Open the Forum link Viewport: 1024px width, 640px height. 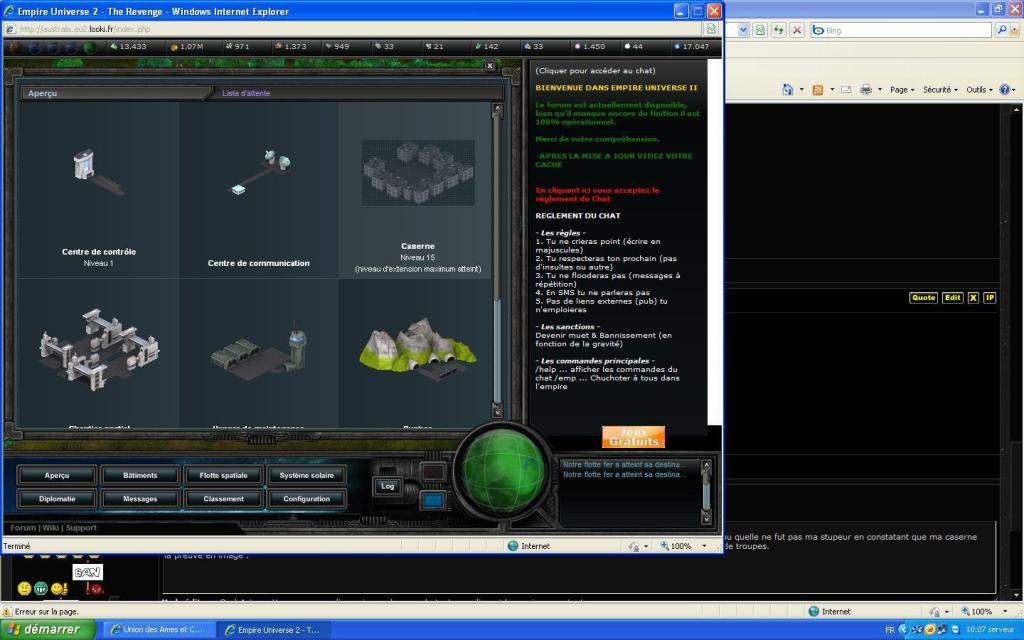point(23,528)
